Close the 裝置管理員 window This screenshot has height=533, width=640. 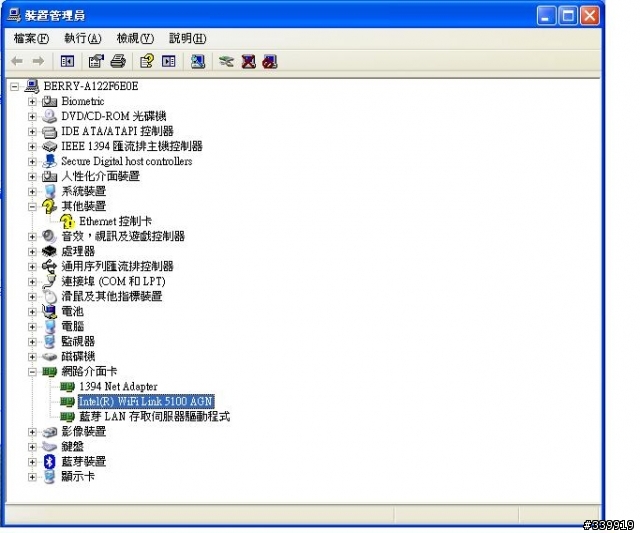[x=590, y=16]
